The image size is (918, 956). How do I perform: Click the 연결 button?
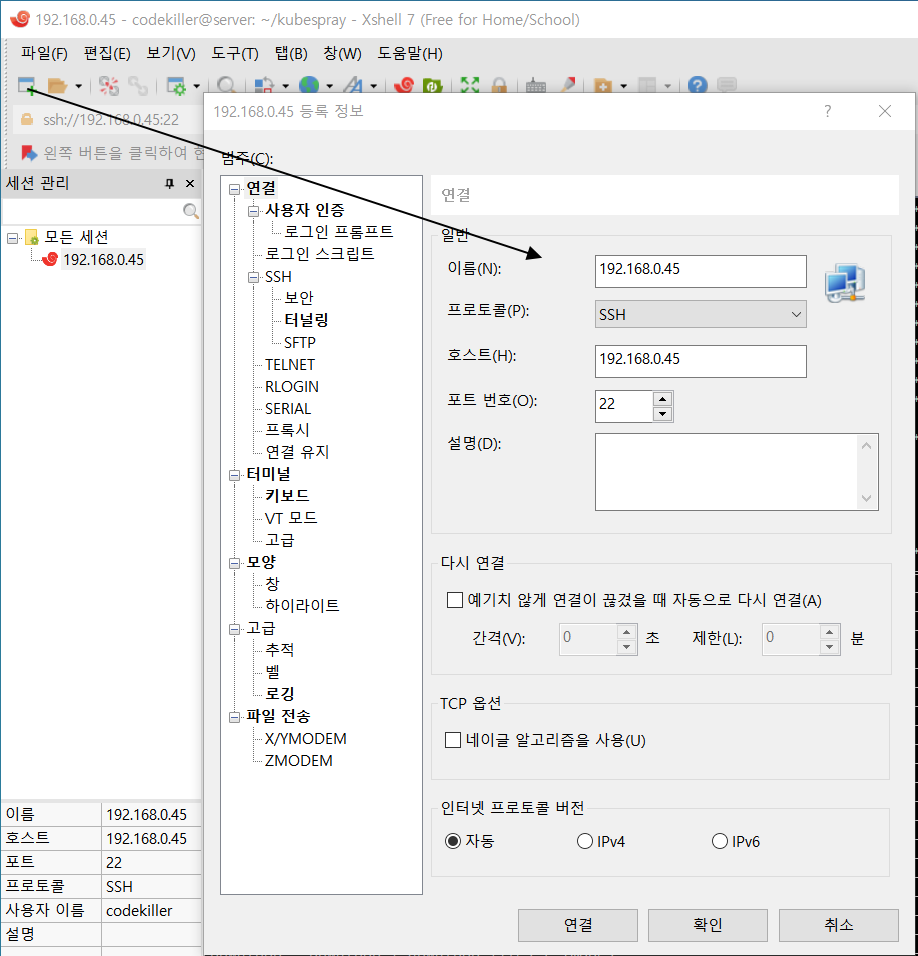[577, 925]
